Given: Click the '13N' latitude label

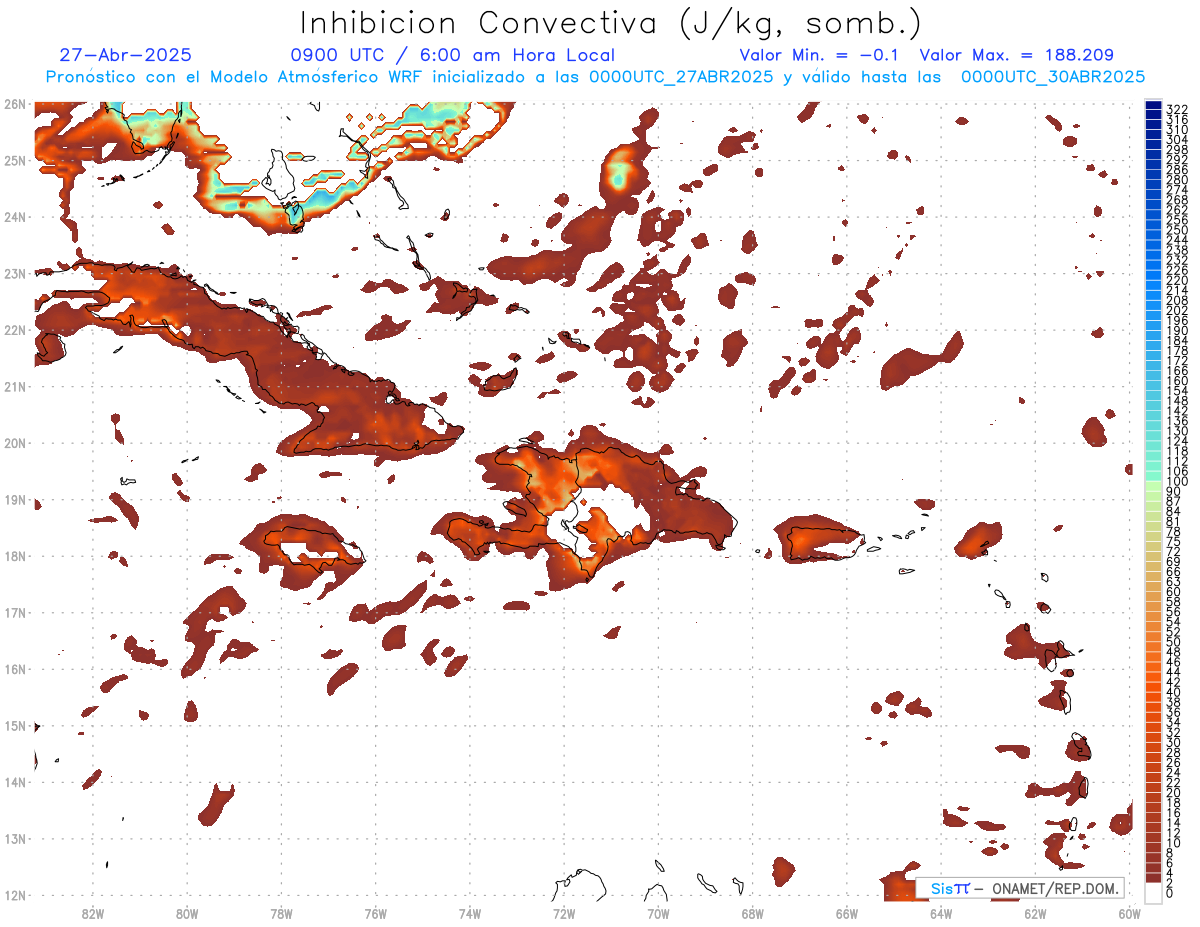Looking at the screenshot, I should pos(14,838).
